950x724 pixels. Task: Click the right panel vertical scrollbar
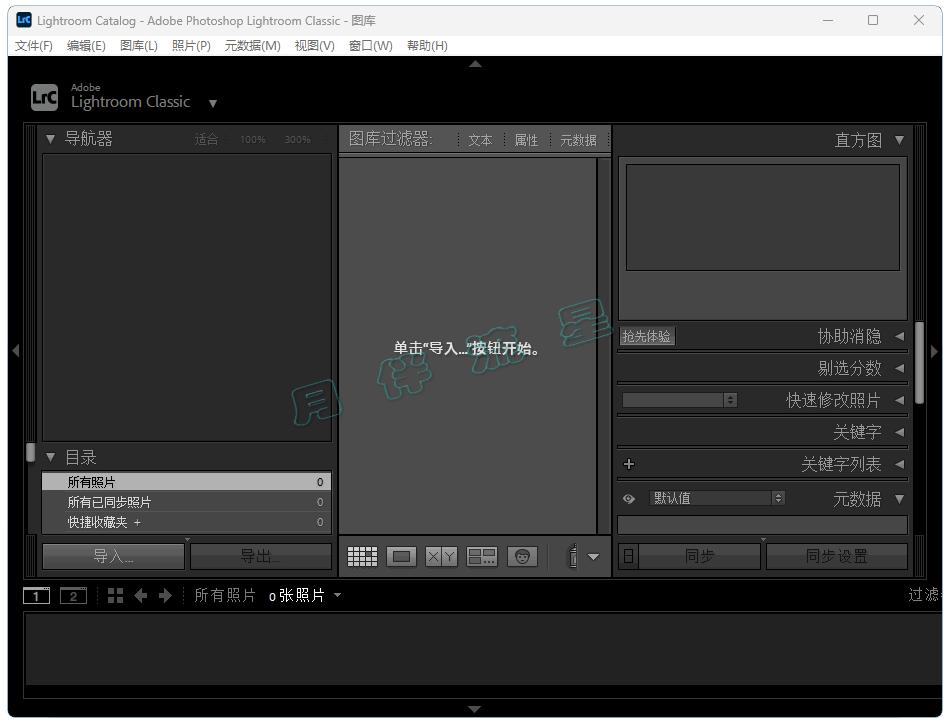(919, 350)
